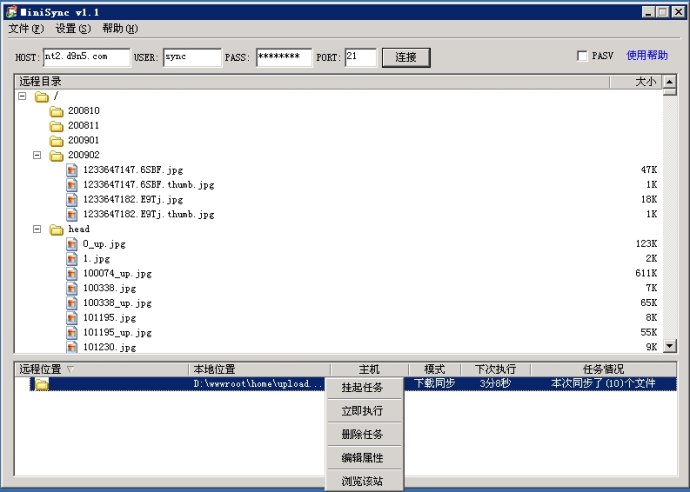Click the HOST input field
This screenshot has height=492, width=690.
pyautogui.click(x=87, y=57)
